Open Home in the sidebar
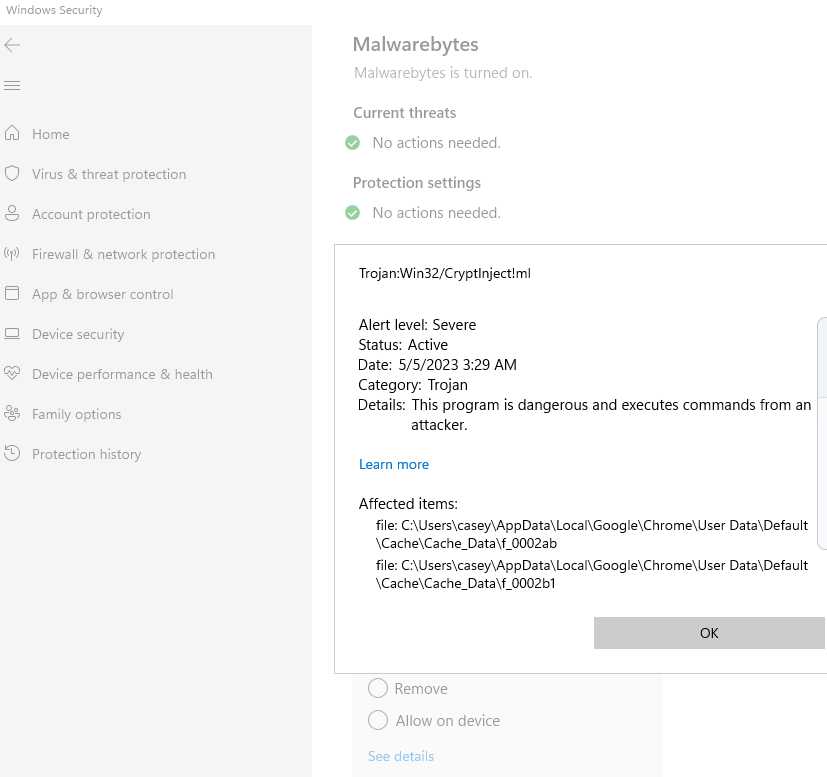 click(51, 134)
